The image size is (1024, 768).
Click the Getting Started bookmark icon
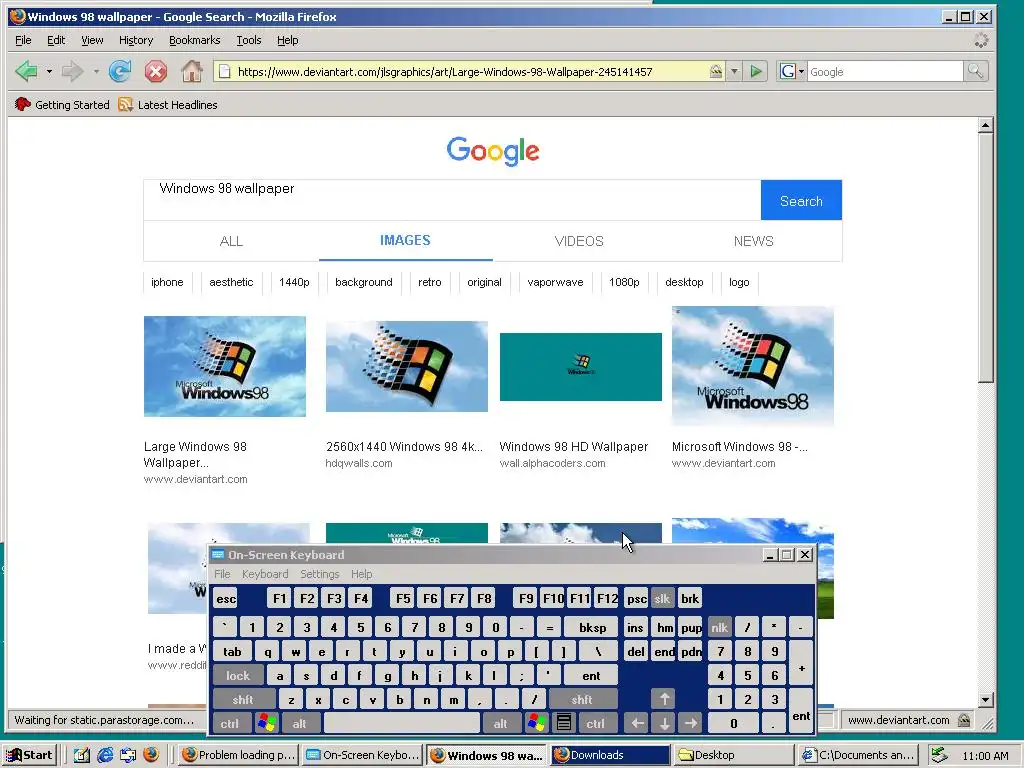23,104
